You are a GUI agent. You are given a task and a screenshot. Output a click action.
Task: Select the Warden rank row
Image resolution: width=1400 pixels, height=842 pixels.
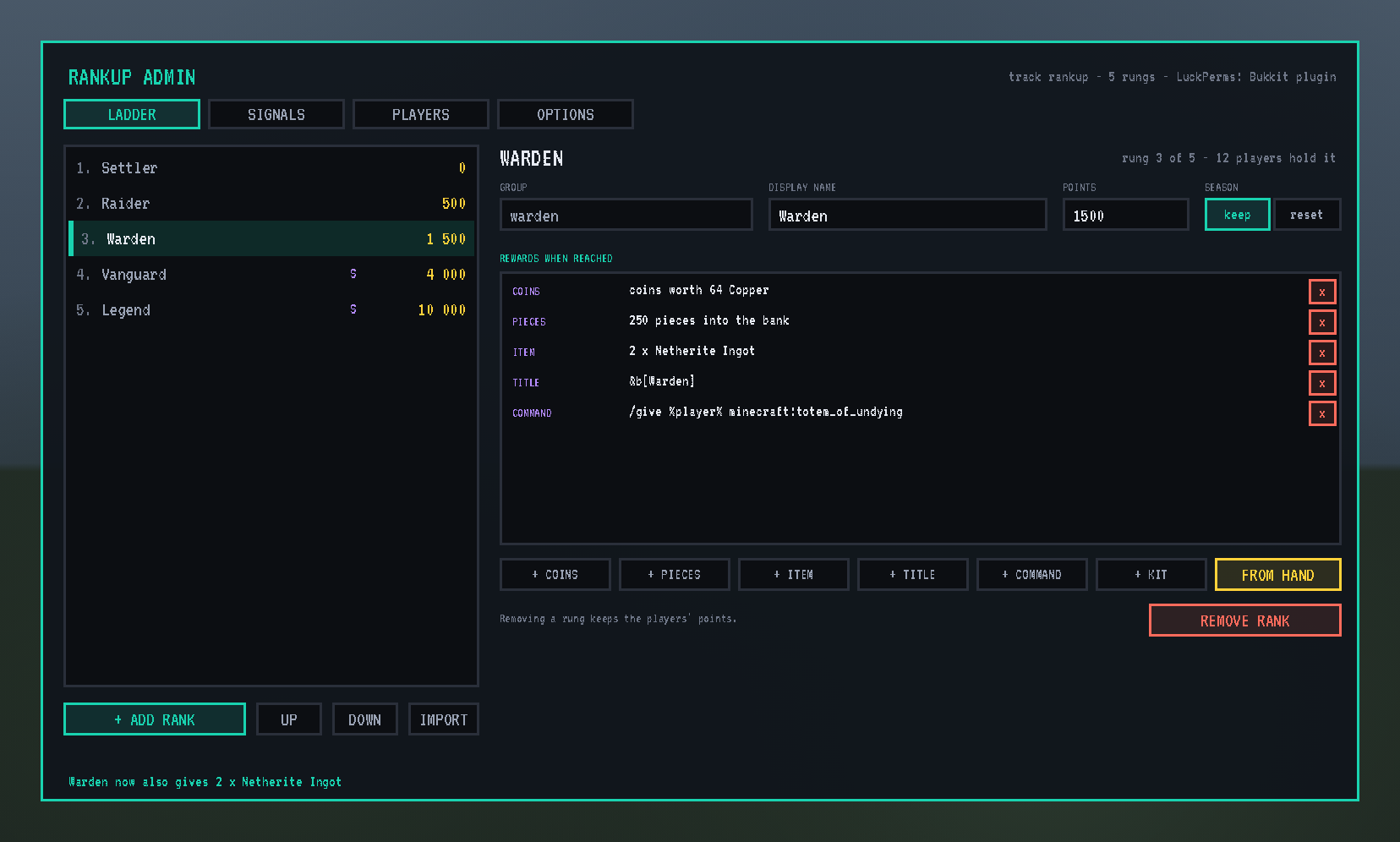coord(271,239)
